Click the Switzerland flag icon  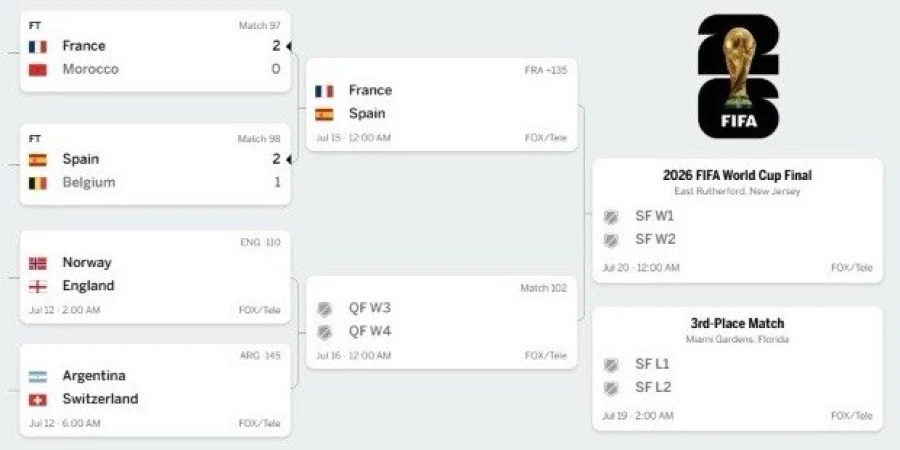38,399
